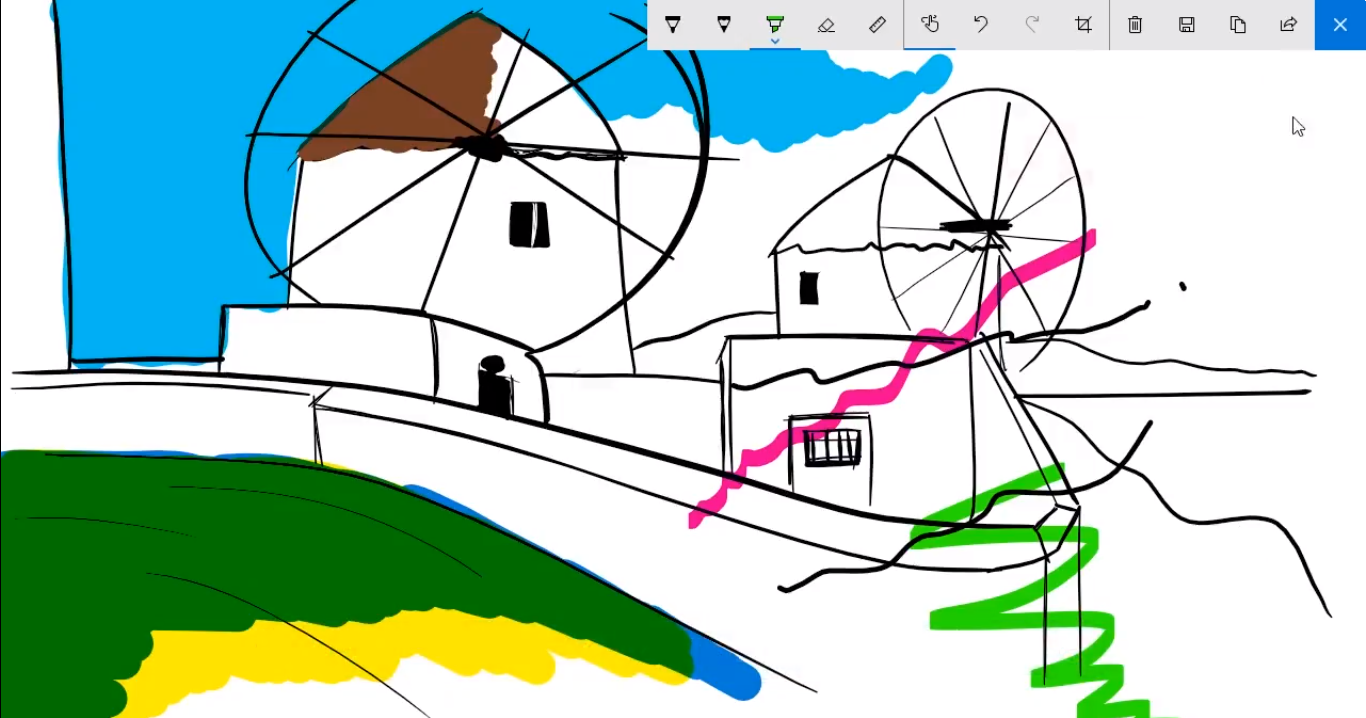The height and width of the screenshot is (718, 1366).
Task: Choose the eraser tool
Action: (x=826, y=25)
